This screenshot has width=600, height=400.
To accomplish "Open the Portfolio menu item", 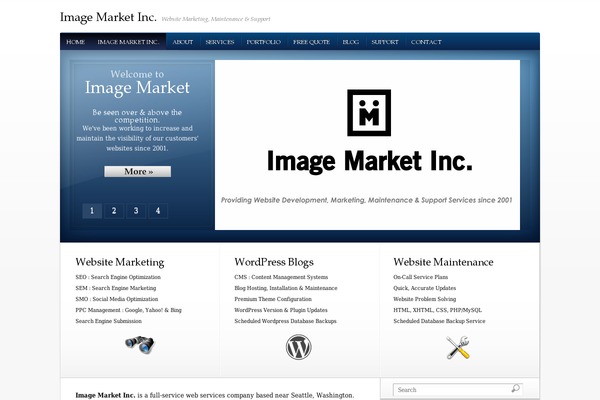I will point(263,42).
